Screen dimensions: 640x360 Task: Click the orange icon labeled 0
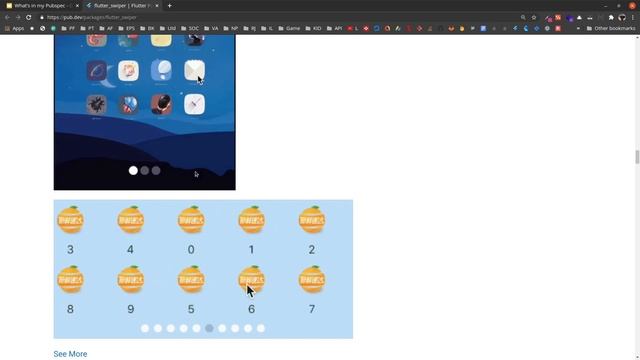click(191, 220)
